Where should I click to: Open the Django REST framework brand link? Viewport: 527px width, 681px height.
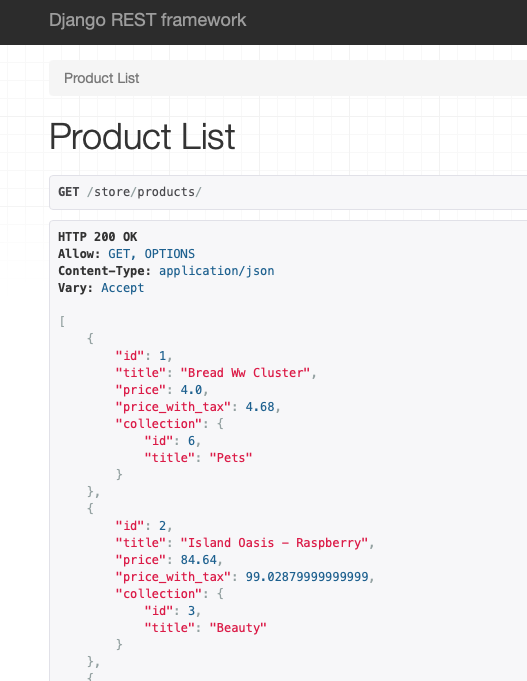[147, 20]
